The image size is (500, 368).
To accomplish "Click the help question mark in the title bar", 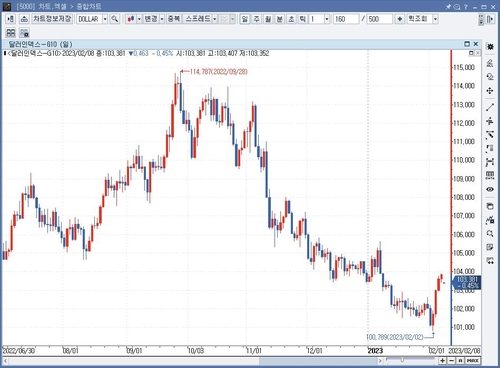I will [x=466, y=6].
